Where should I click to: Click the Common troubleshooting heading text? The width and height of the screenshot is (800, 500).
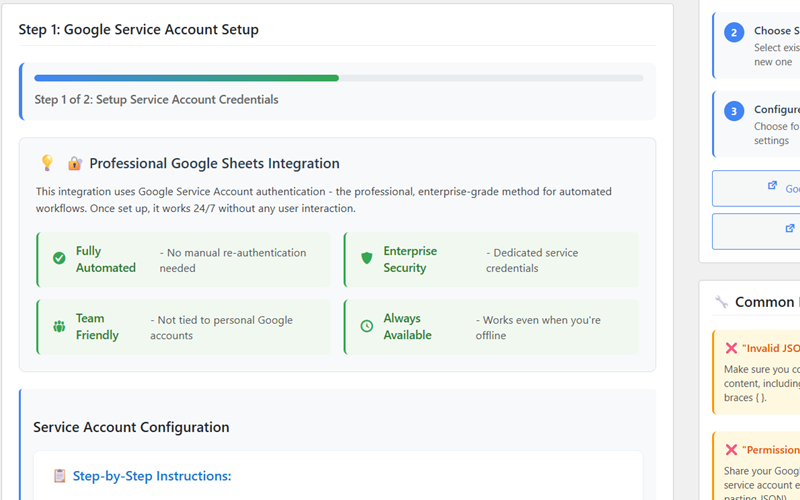pyautogui.click(x=767, y=302)
